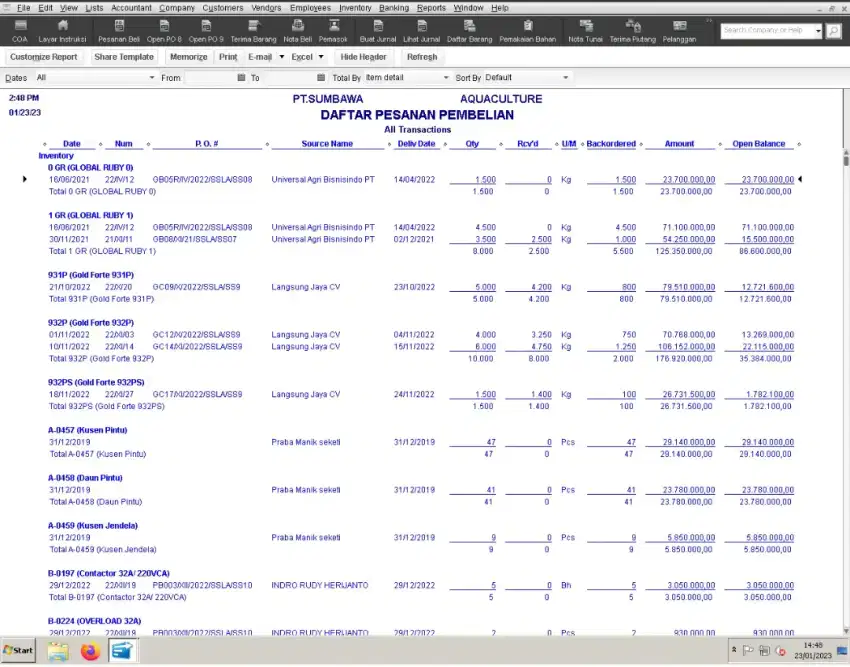Image resolution: width=850 pixels, height=667 pixels.
Task: Expand the Excel dropdown arrow
Action: [321, 57]
